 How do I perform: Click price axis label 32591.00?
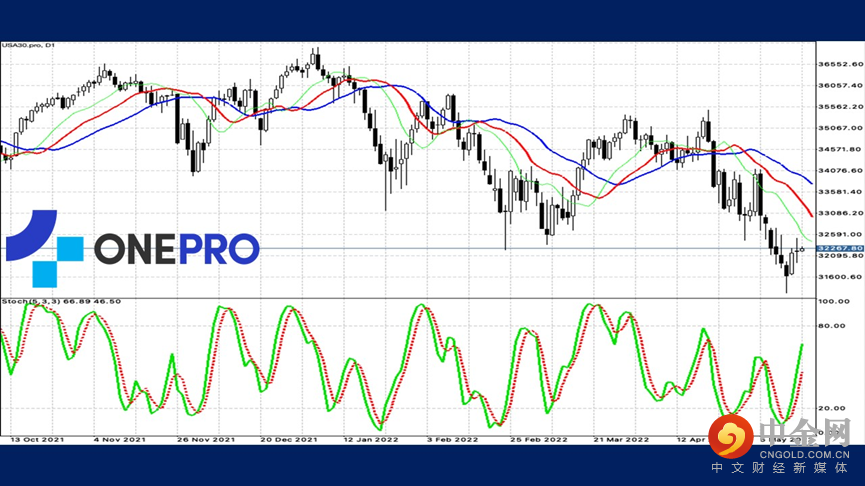[x=840, y=234]
